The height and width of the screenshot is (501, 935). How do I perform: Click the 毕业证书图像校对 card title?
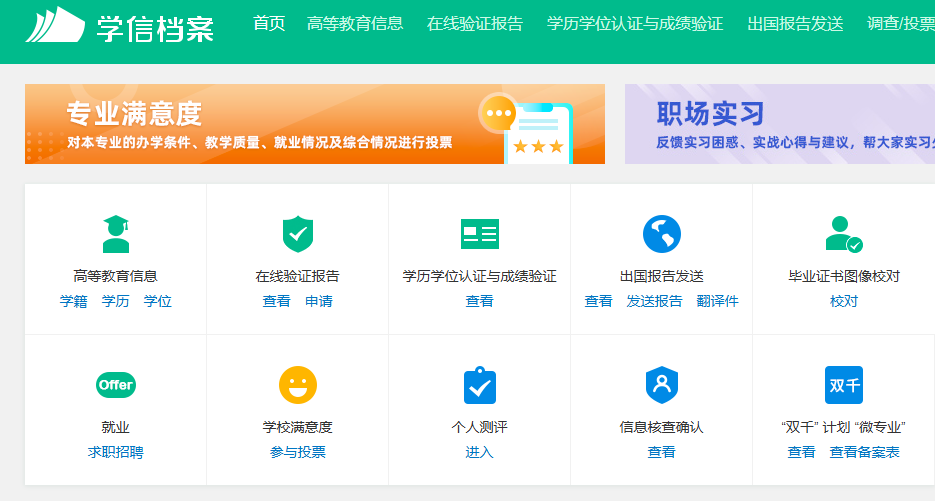tap(844, 276)
